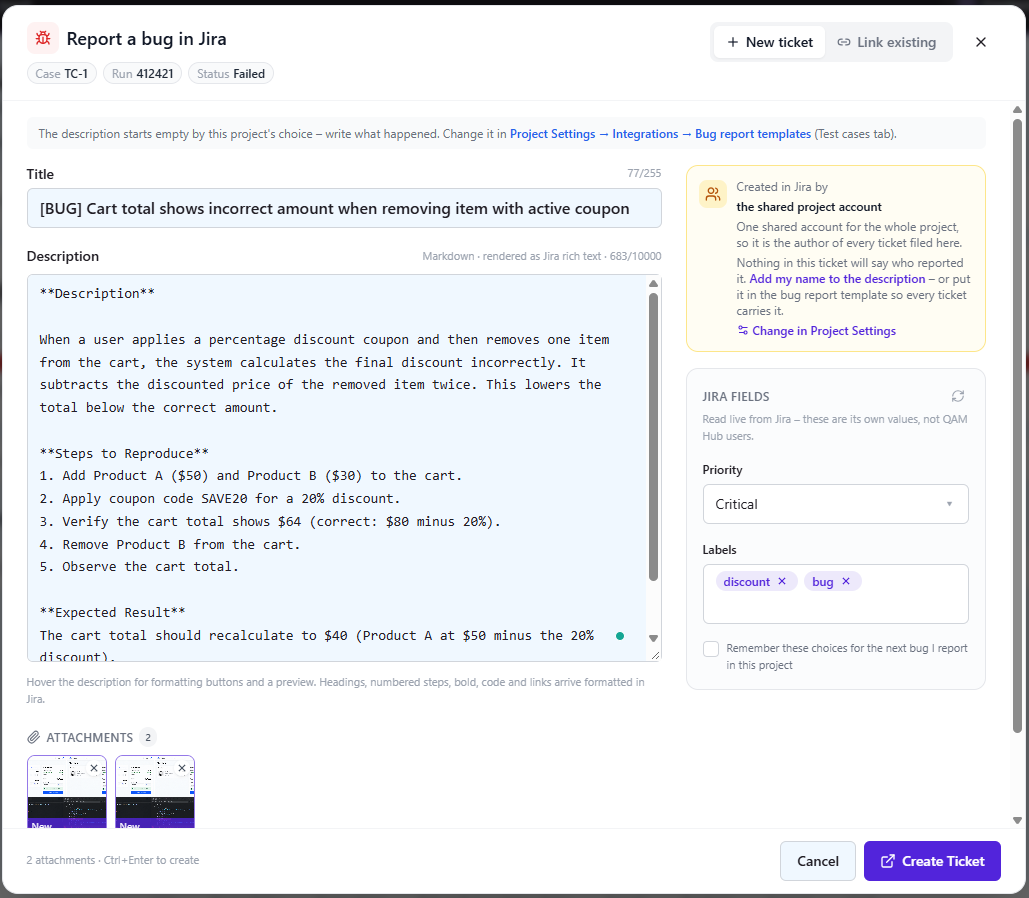
Task: Click the shared account users icon
Action: (713, 194)
